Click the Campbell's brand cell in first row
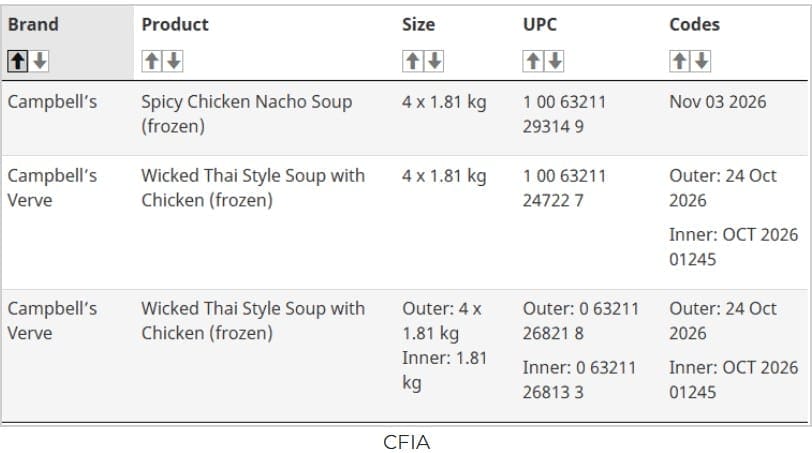 click(52, 102)
